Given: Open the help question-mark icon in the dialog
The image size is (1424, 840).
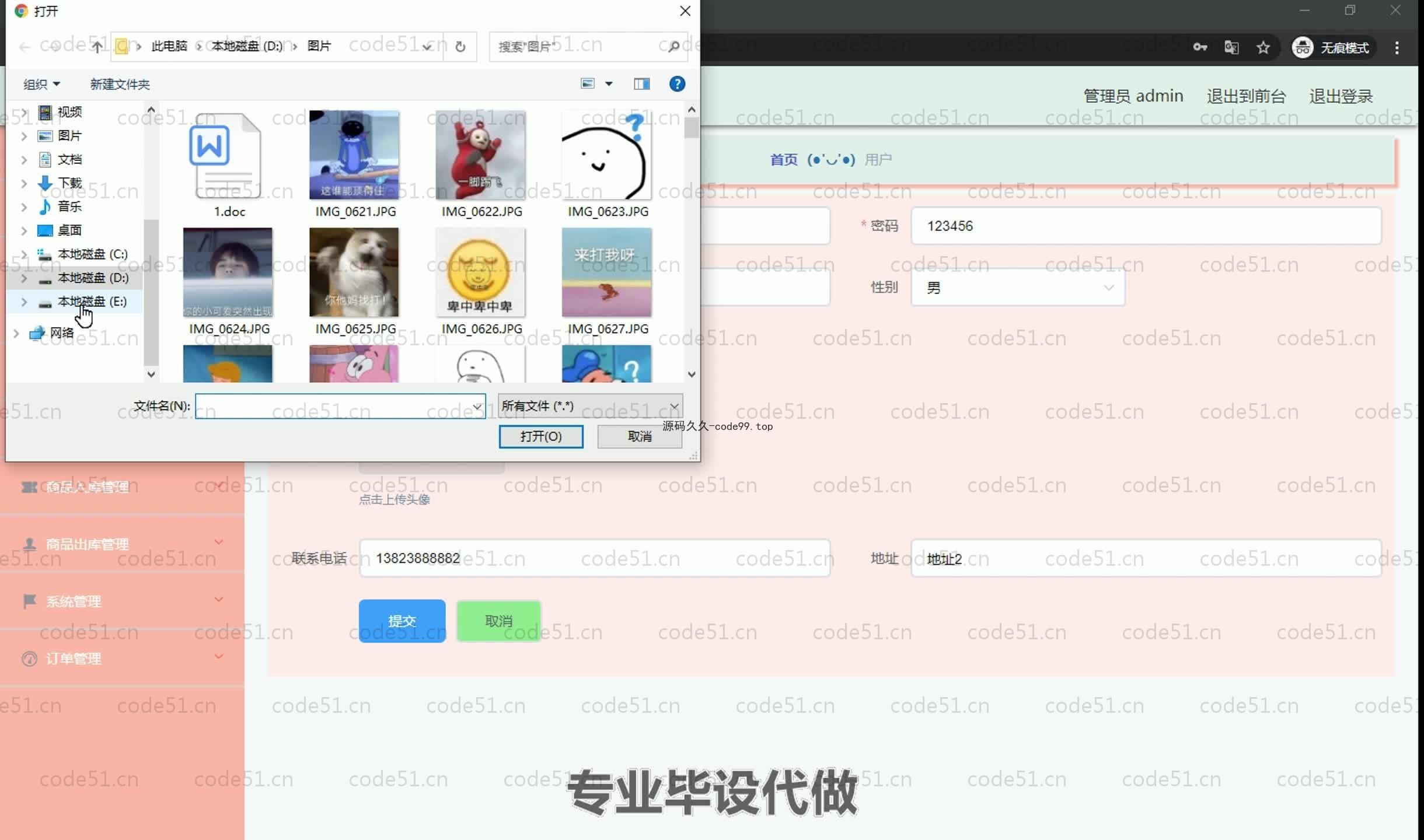Looking at the screenshot, I should click(x=677, y=84).
